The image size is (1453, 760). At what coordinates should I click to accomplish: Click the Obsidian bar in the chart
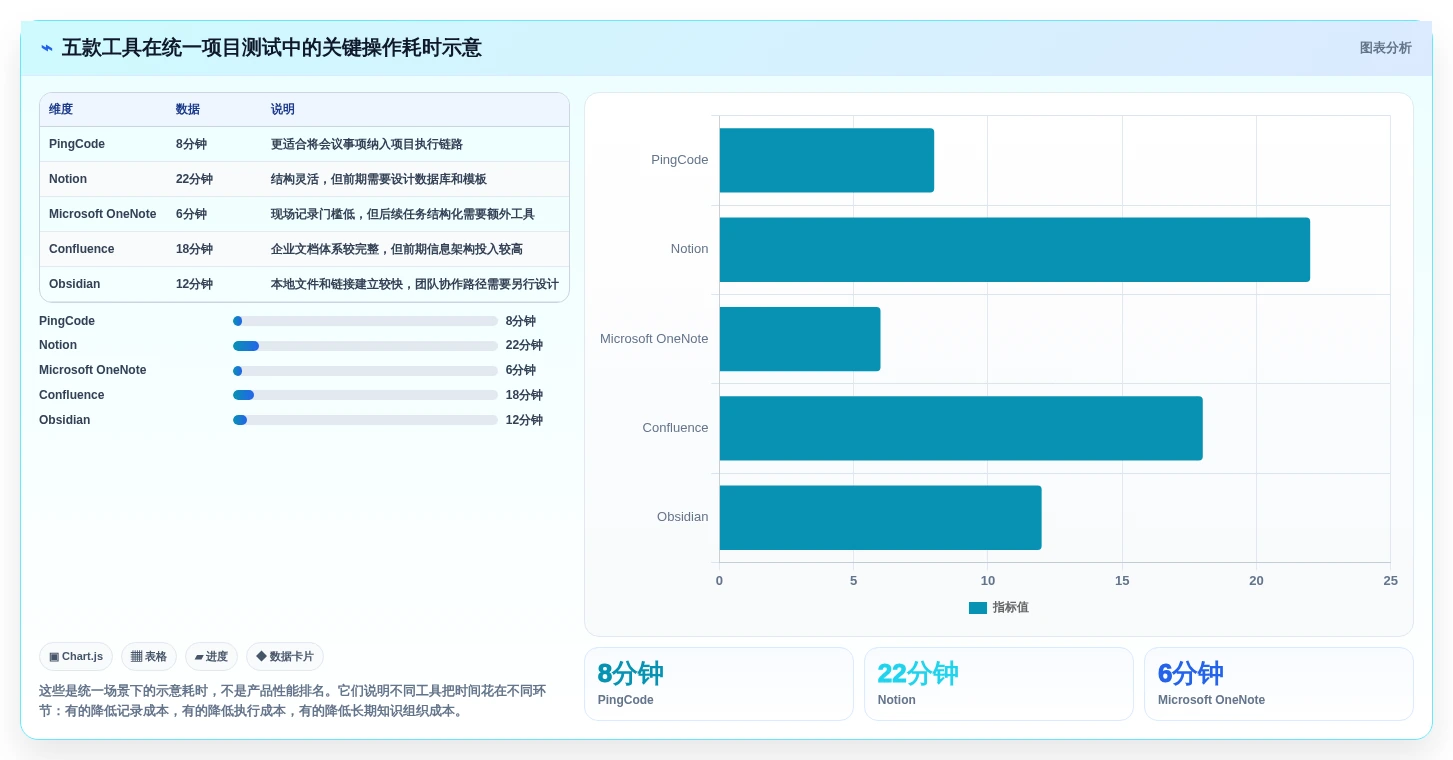pos(881,518)
